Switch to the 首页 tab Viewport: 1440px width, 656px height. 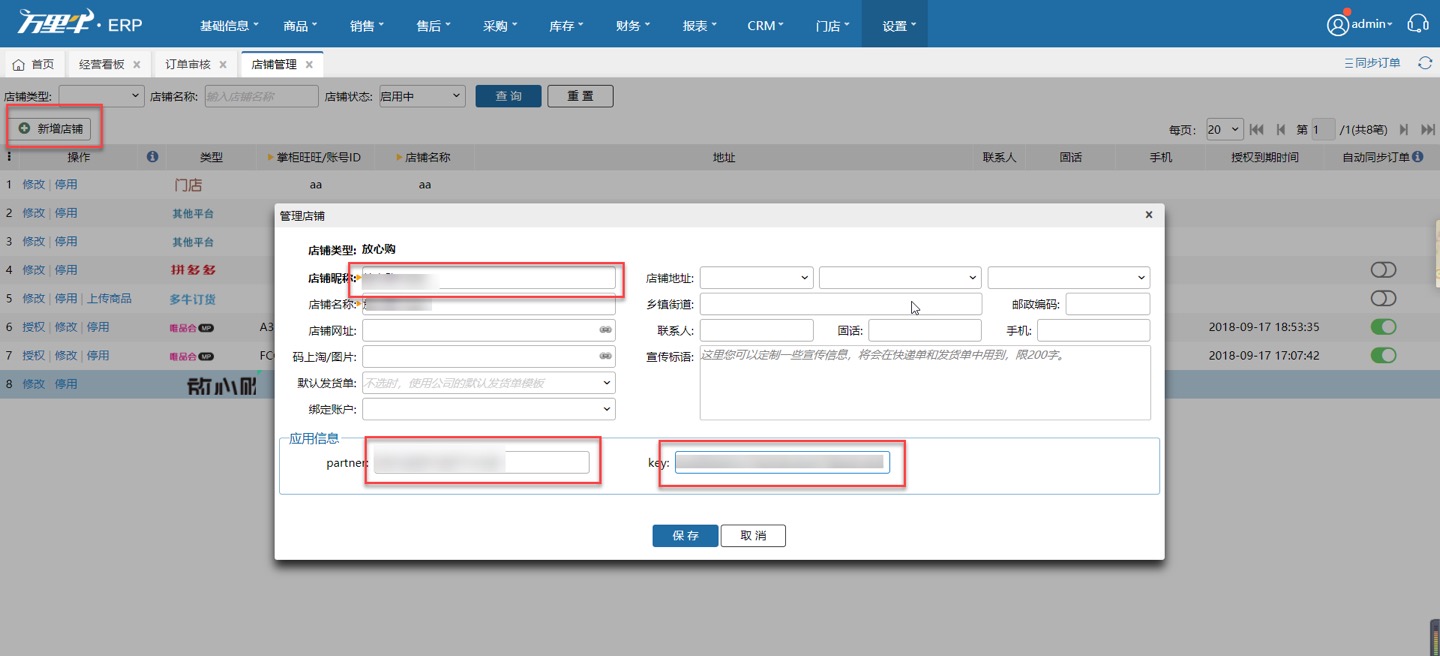pos(34,65)
